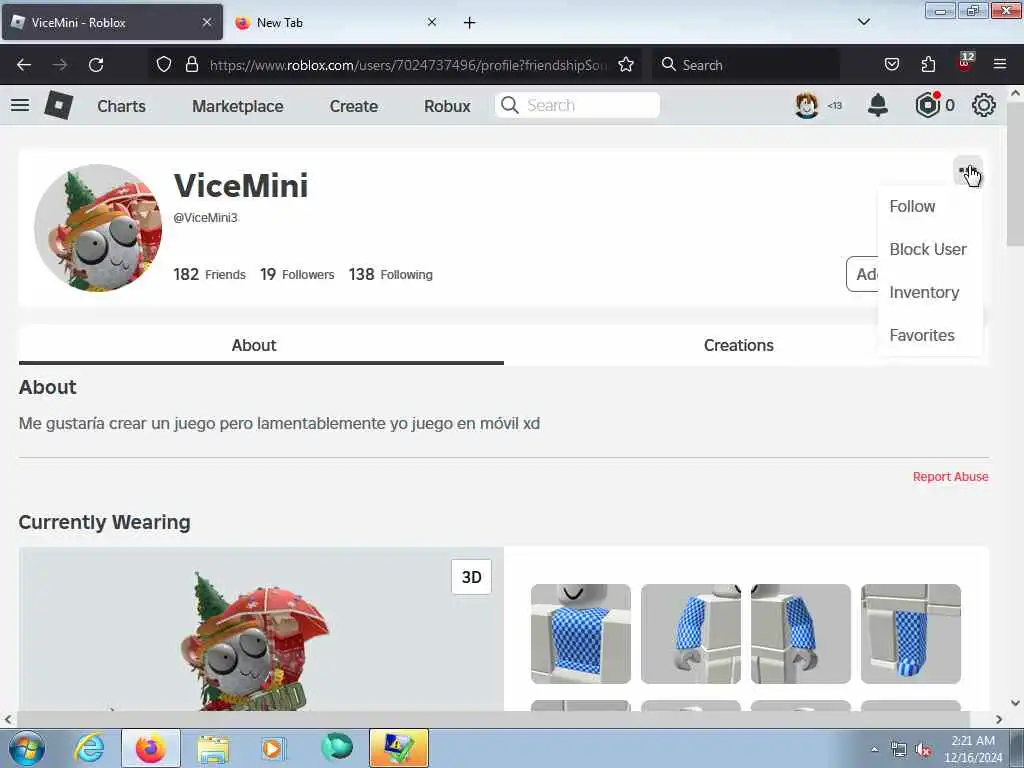Click the horizontal scrollbar right arrow

point(999,719)
